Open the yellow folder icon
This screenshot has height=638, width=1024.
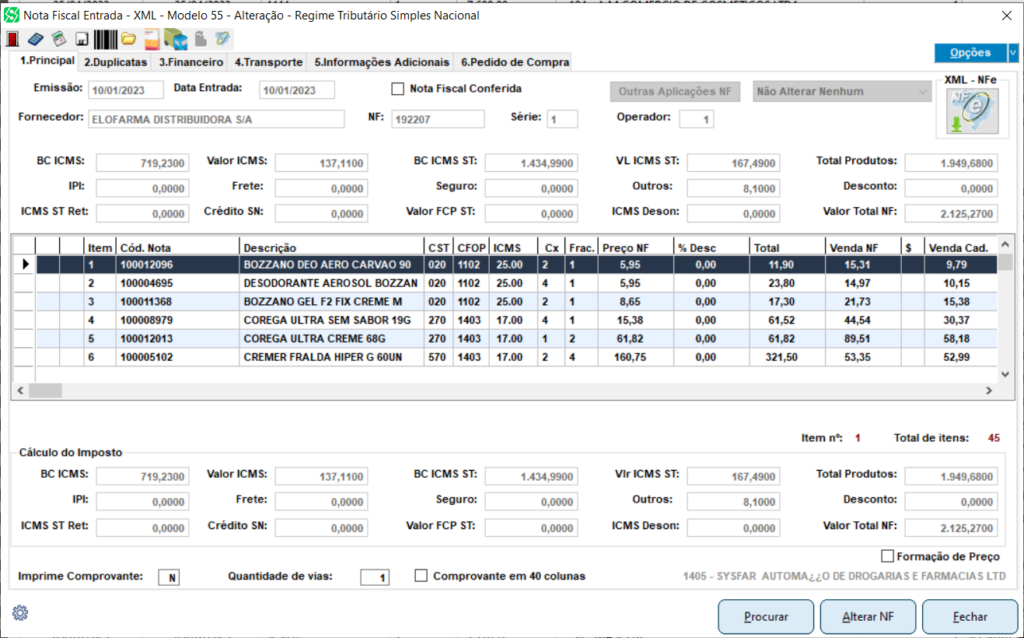click(129, 39)
